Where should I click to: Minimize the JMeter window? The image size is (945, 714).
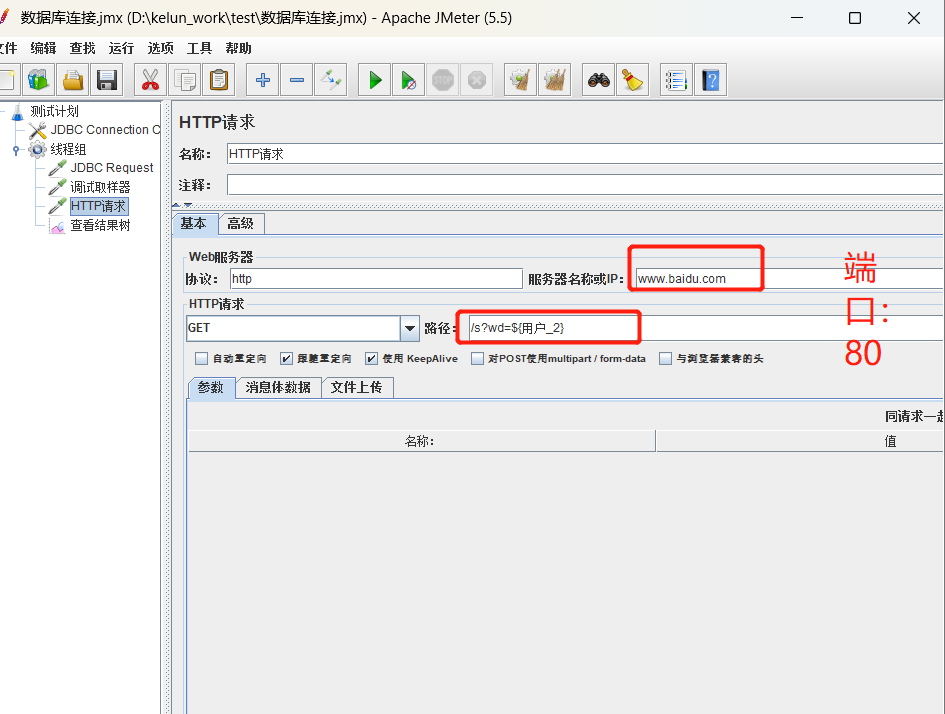click(x=797, y=18)
